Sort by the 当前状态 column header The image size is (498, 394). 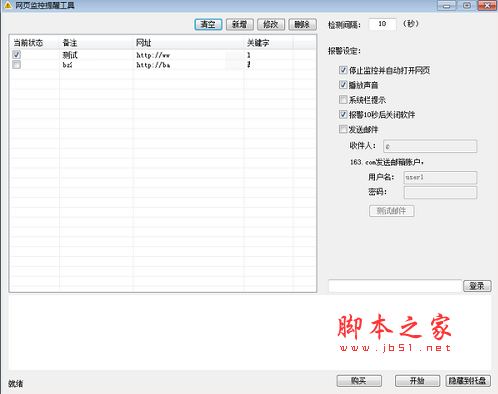click(35, 43)
